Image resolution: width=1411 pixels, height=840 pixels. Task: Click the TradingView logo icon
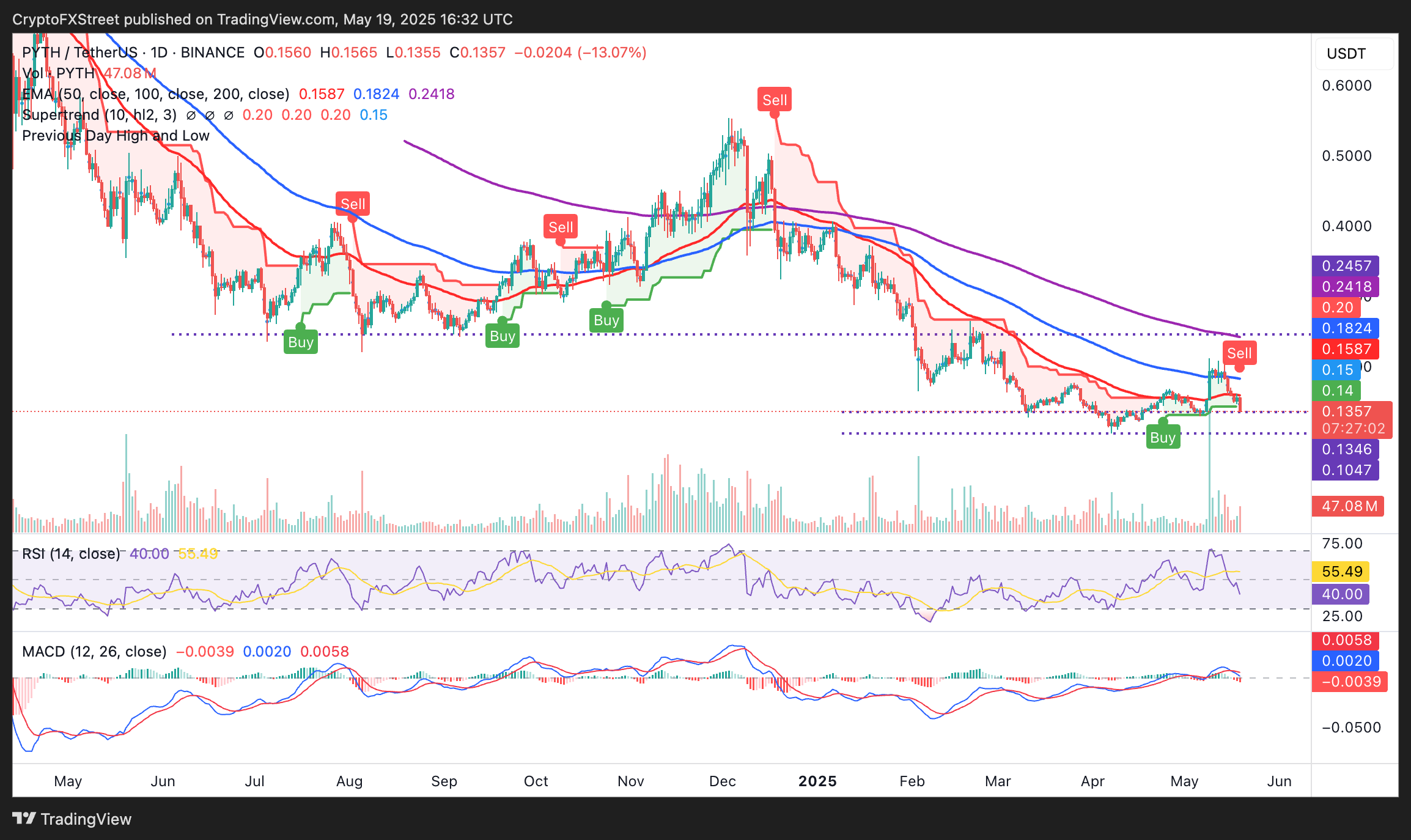[x=24, y=818]
